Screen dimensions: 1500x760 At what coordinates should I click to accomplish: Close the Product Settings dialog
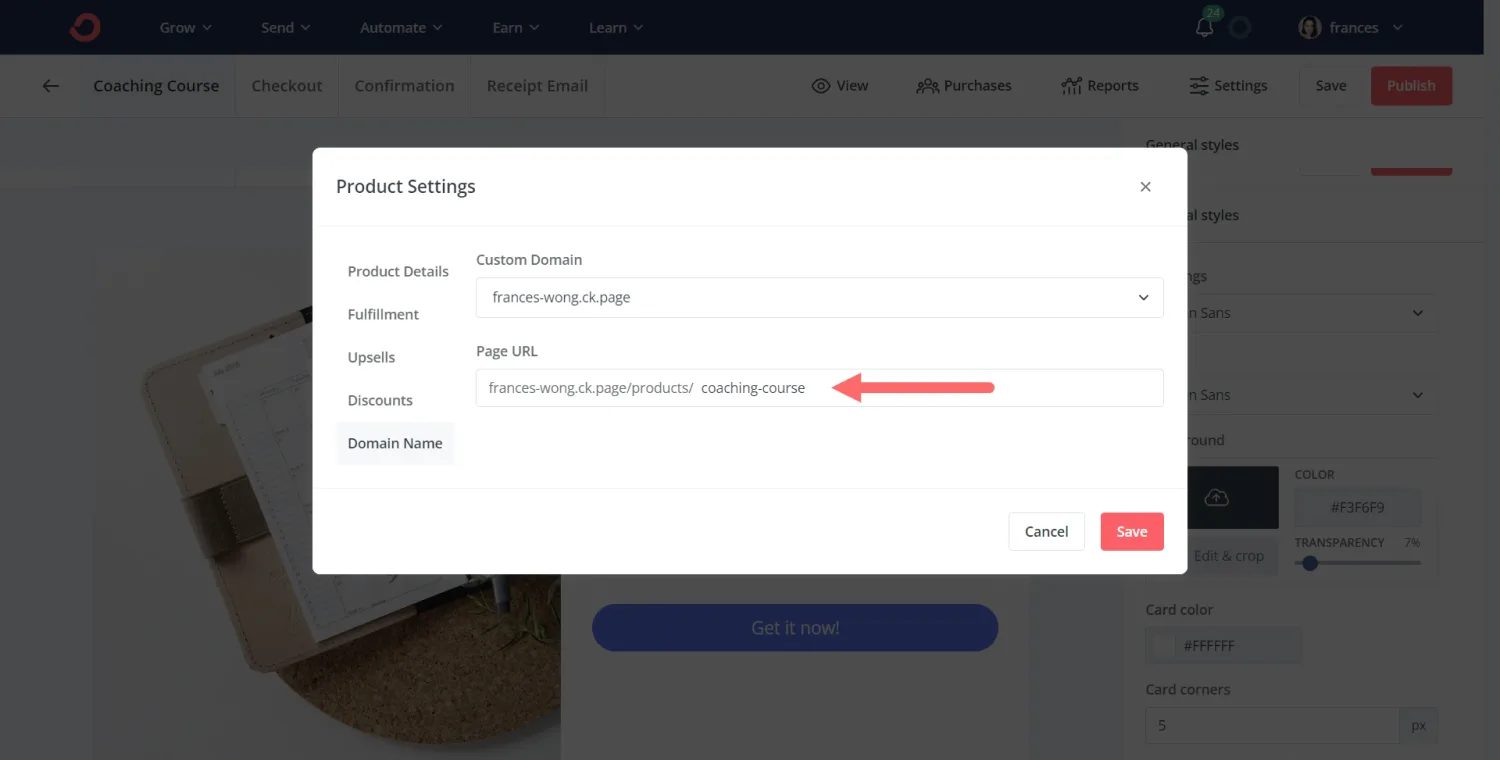[x=1145, y=187]
